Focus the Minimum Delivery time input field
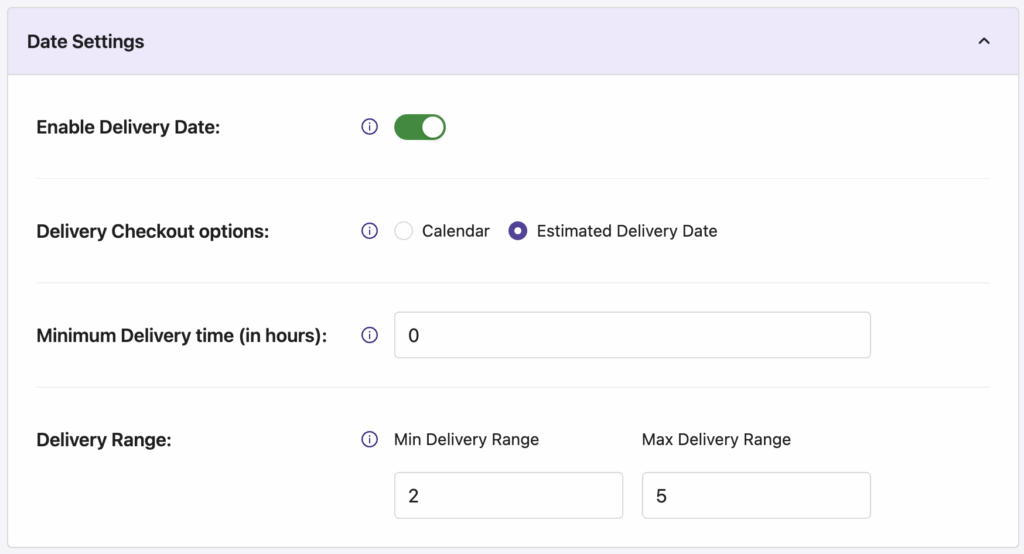Image resolution: width=1024 pixels, height=554 pixels. pyautogui.click(x=632, y=335)
